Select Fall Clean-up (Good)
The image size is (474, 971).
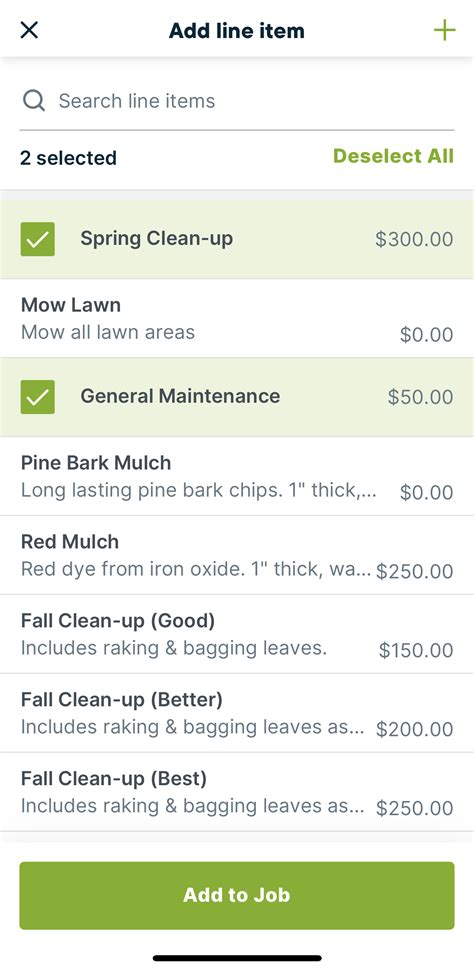pyautogui.click(x=237, y=634)
